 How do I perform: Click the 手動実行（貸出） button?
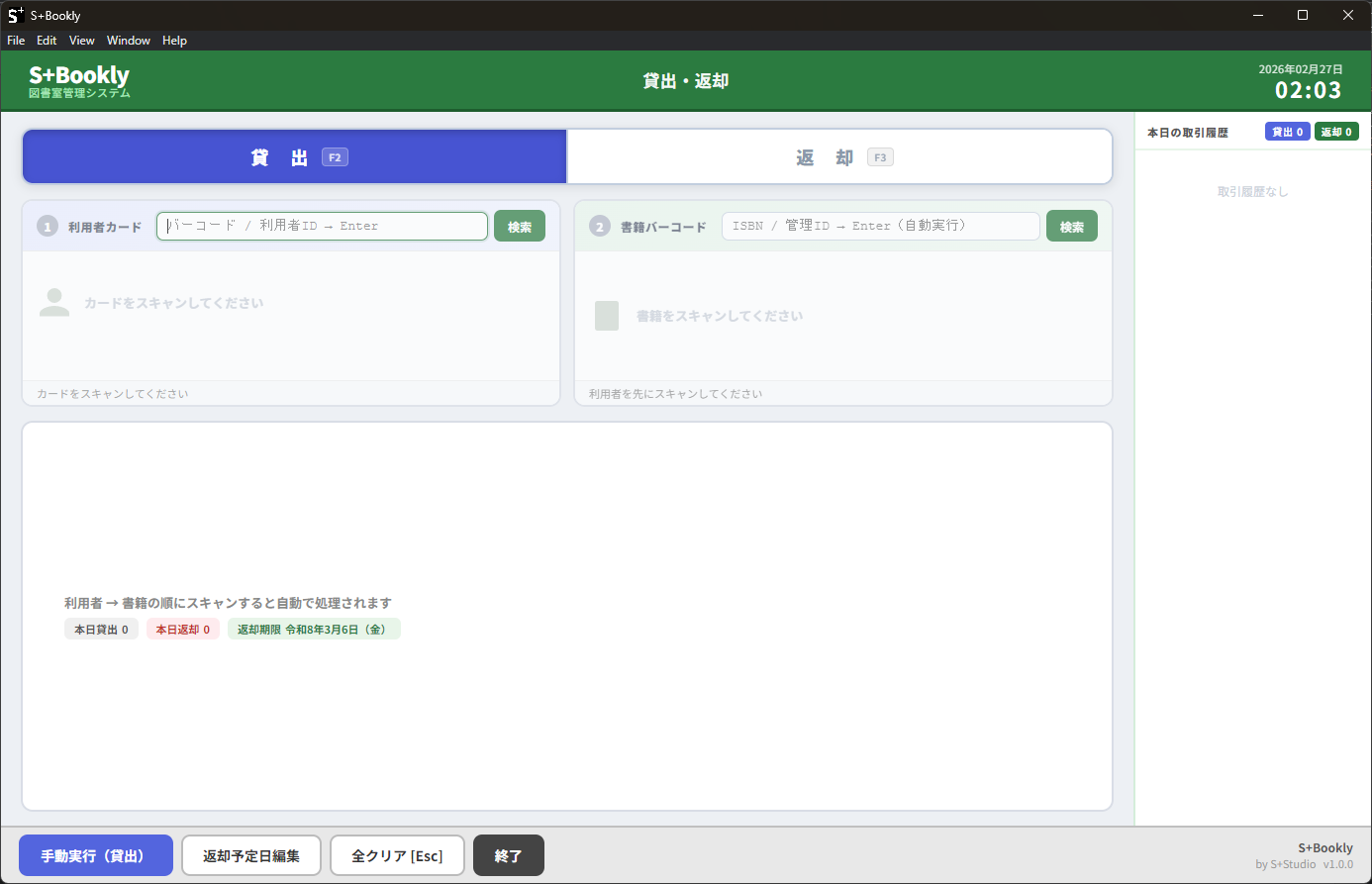tap(96, 855)
